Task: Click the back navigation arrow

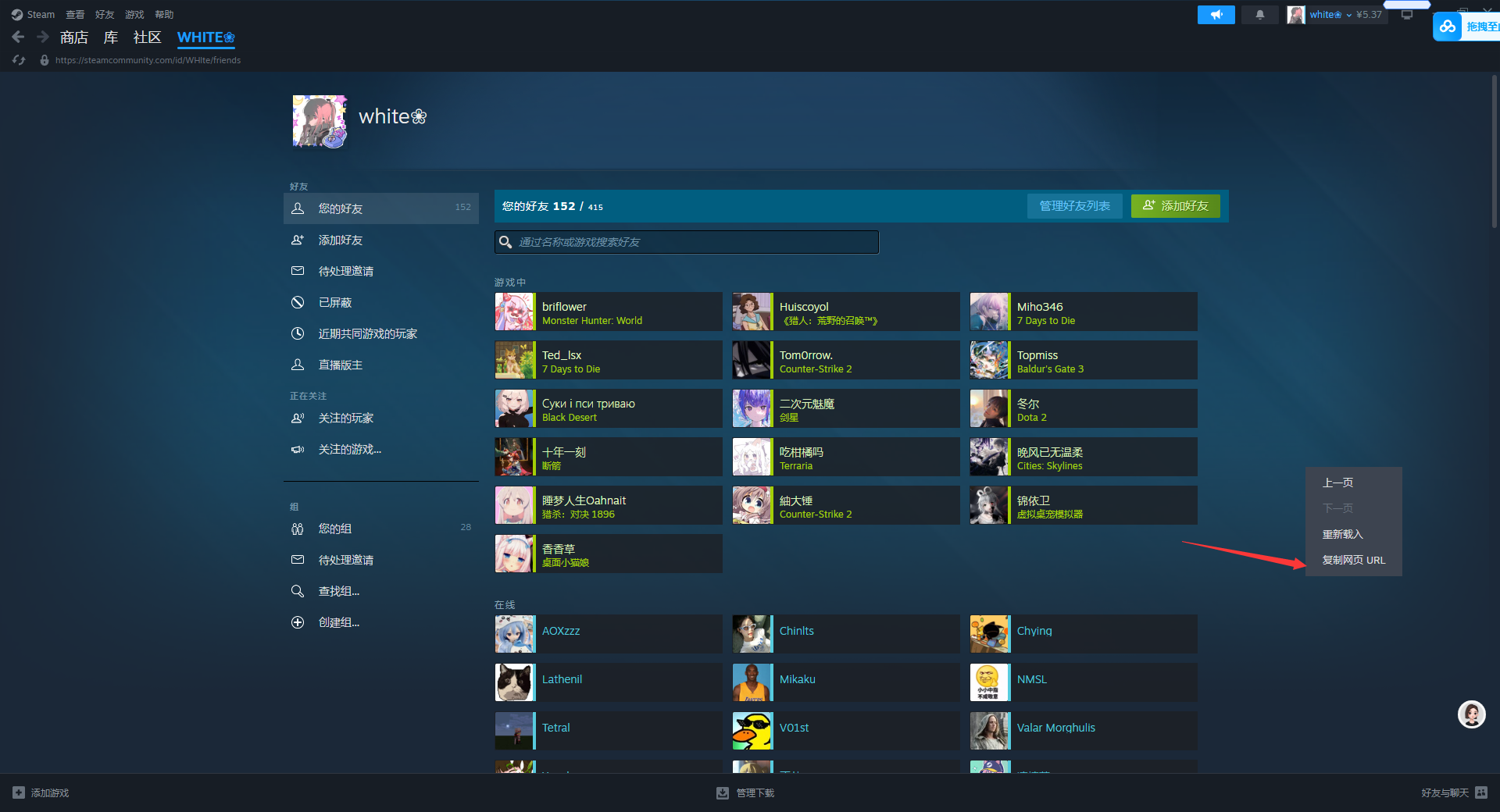Action: coord(18,37)
